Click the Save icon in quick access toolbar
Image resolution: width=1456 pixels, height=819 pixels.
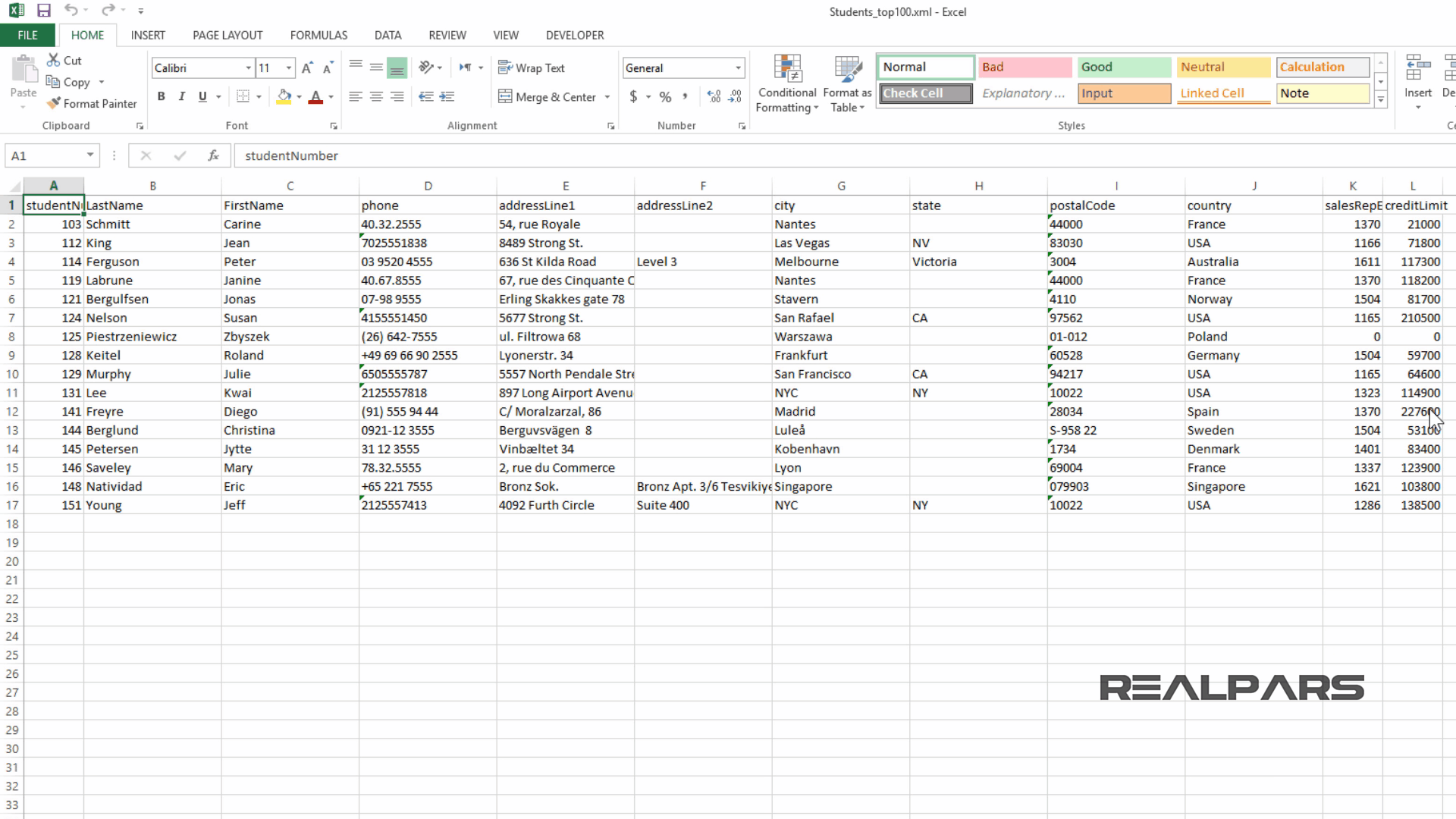pos(44,11)
